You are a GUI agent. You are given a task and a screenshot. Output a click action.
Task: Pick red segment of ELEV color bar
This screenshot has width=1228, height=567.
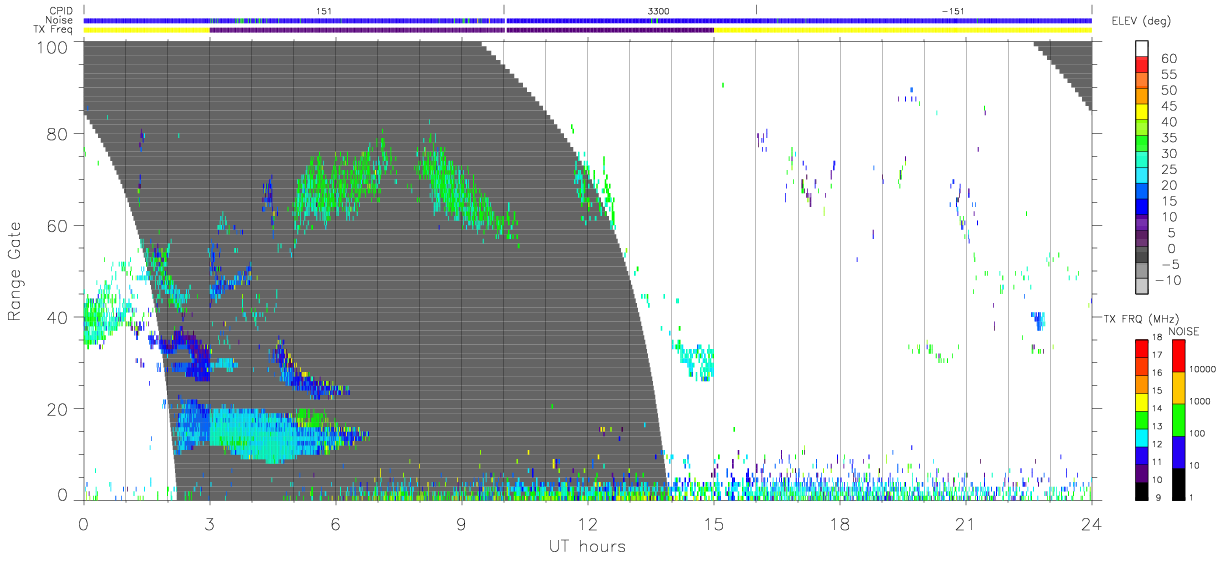tap(1144, 65)
